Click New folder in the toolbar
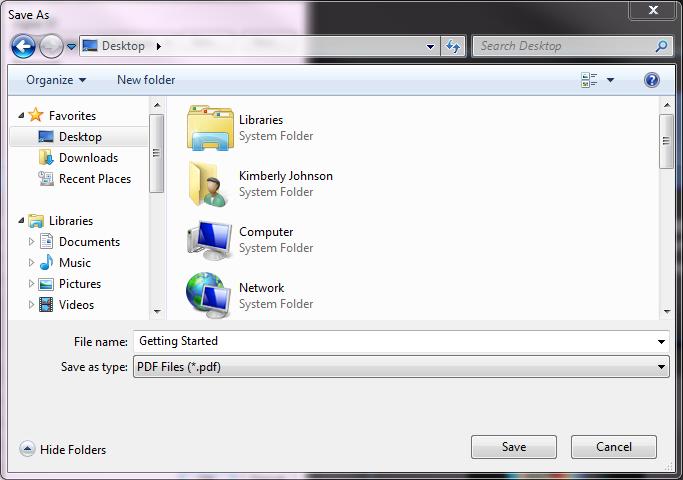The width and height of the screenshot is (683, 480). [146, 80]
